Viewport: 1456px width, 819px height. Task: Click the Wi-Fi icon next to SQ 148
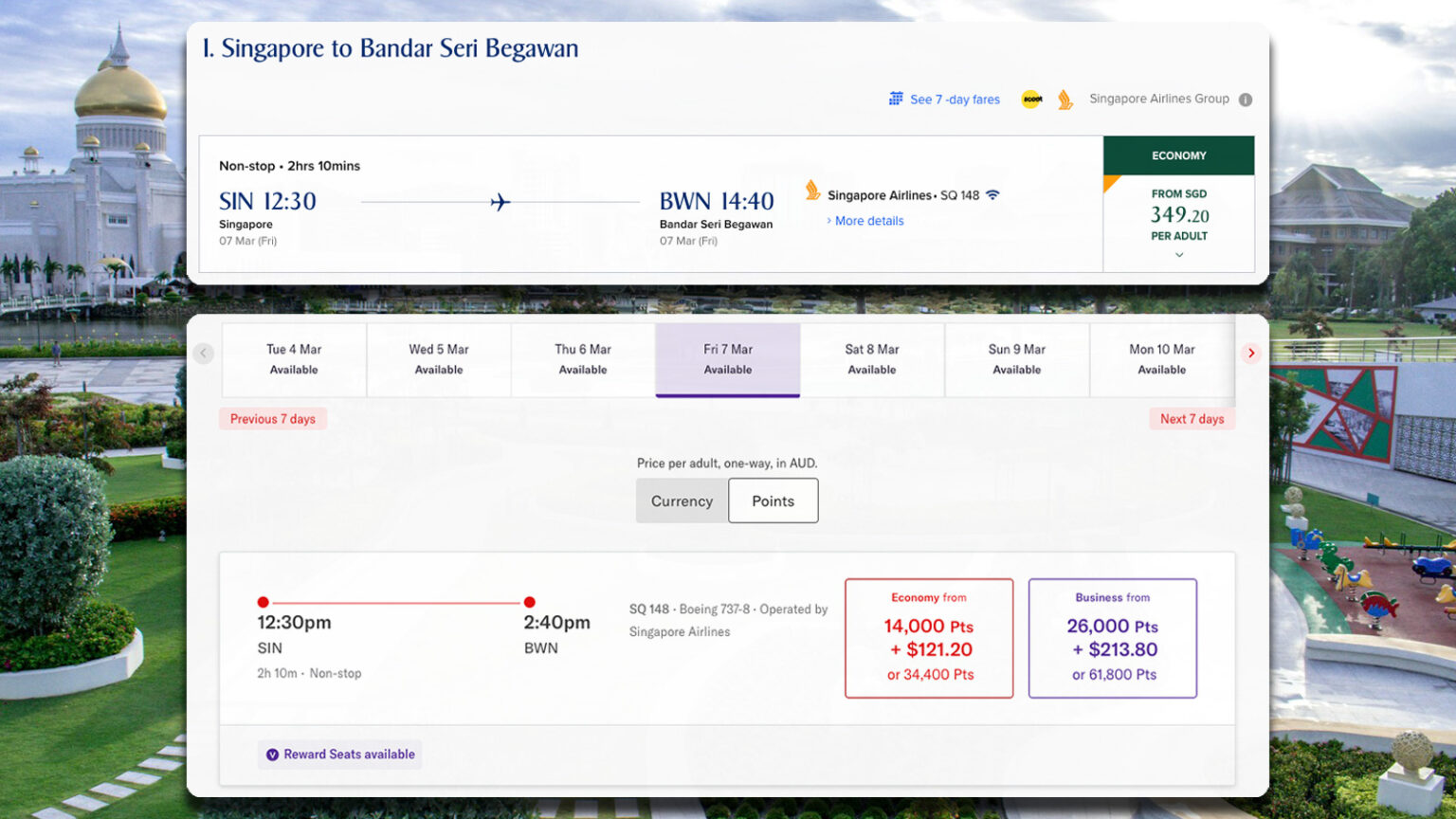tap(992, 195)
